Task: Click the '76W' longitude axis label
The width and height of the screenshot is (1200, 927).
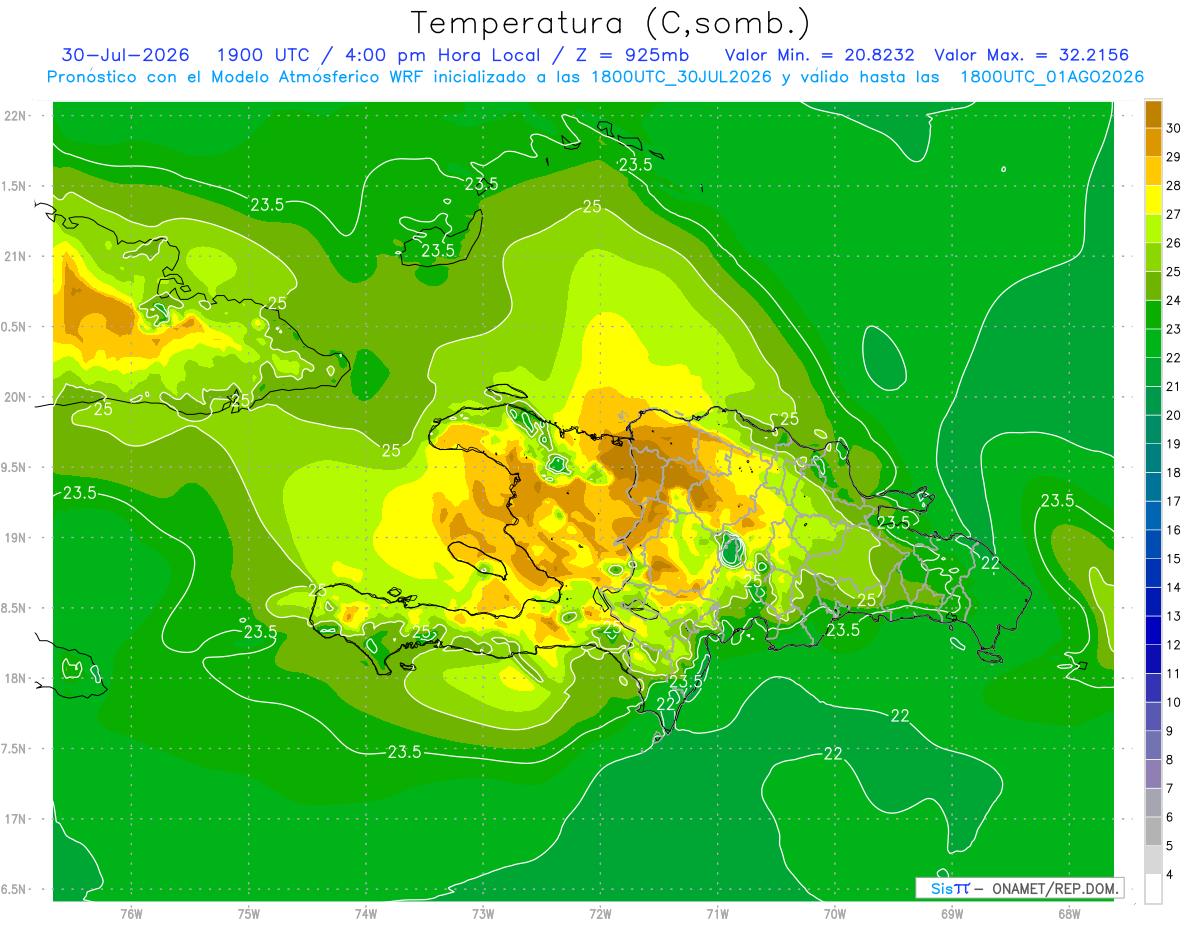Action: pyautogui.click(x=131, y=914)
